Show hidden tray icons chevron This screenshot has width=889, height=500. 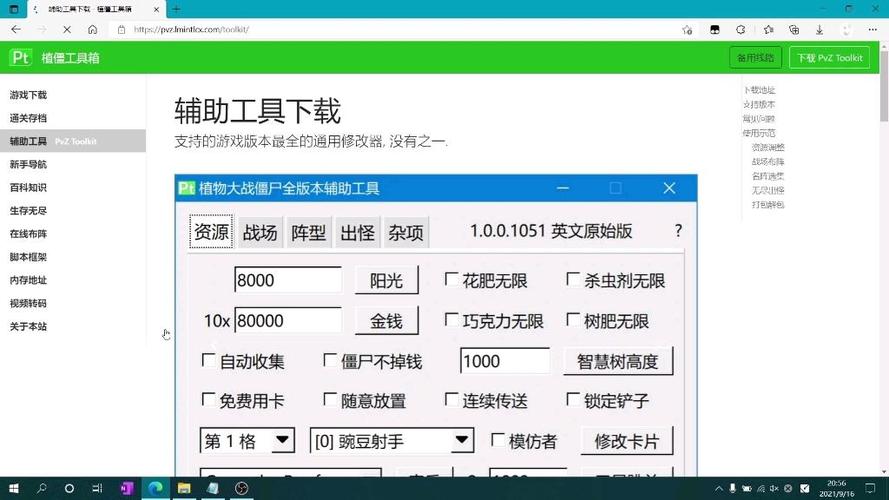pyautogui.click(x=718, y=488)
